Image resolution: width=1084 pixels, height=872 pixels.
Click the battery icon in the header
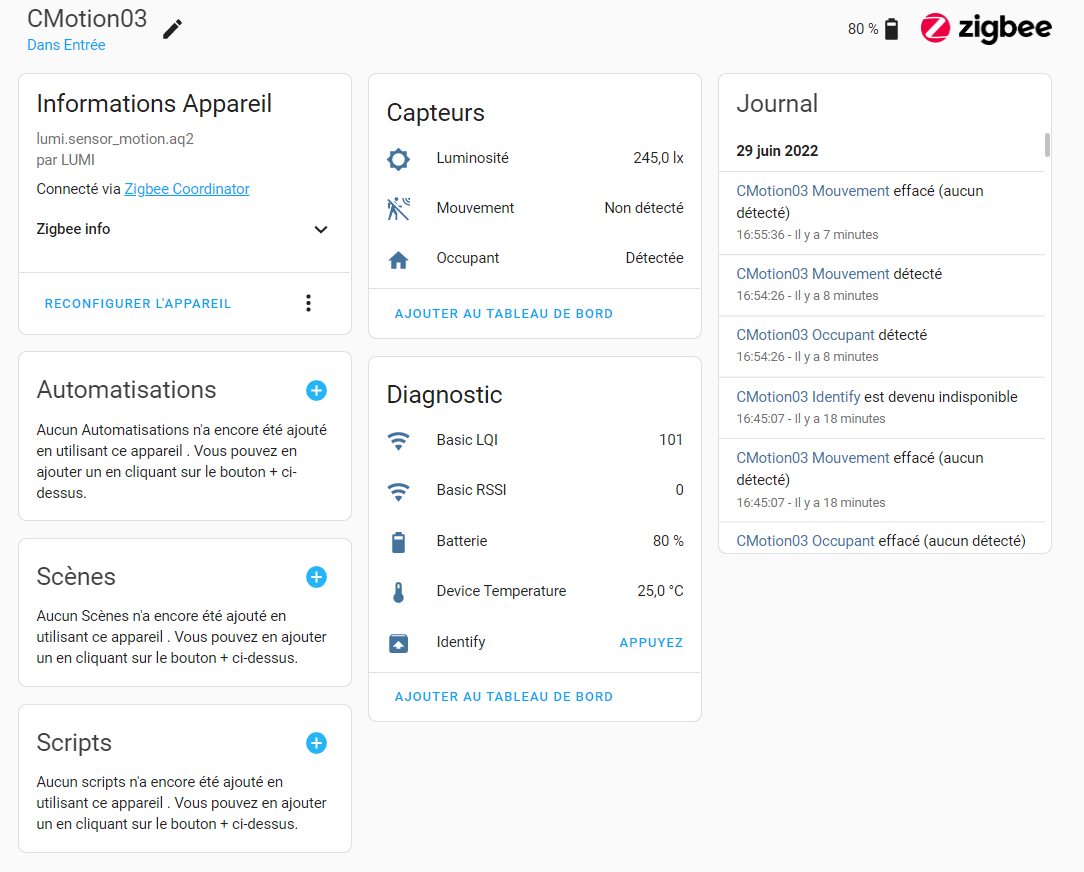pos(892,29)
